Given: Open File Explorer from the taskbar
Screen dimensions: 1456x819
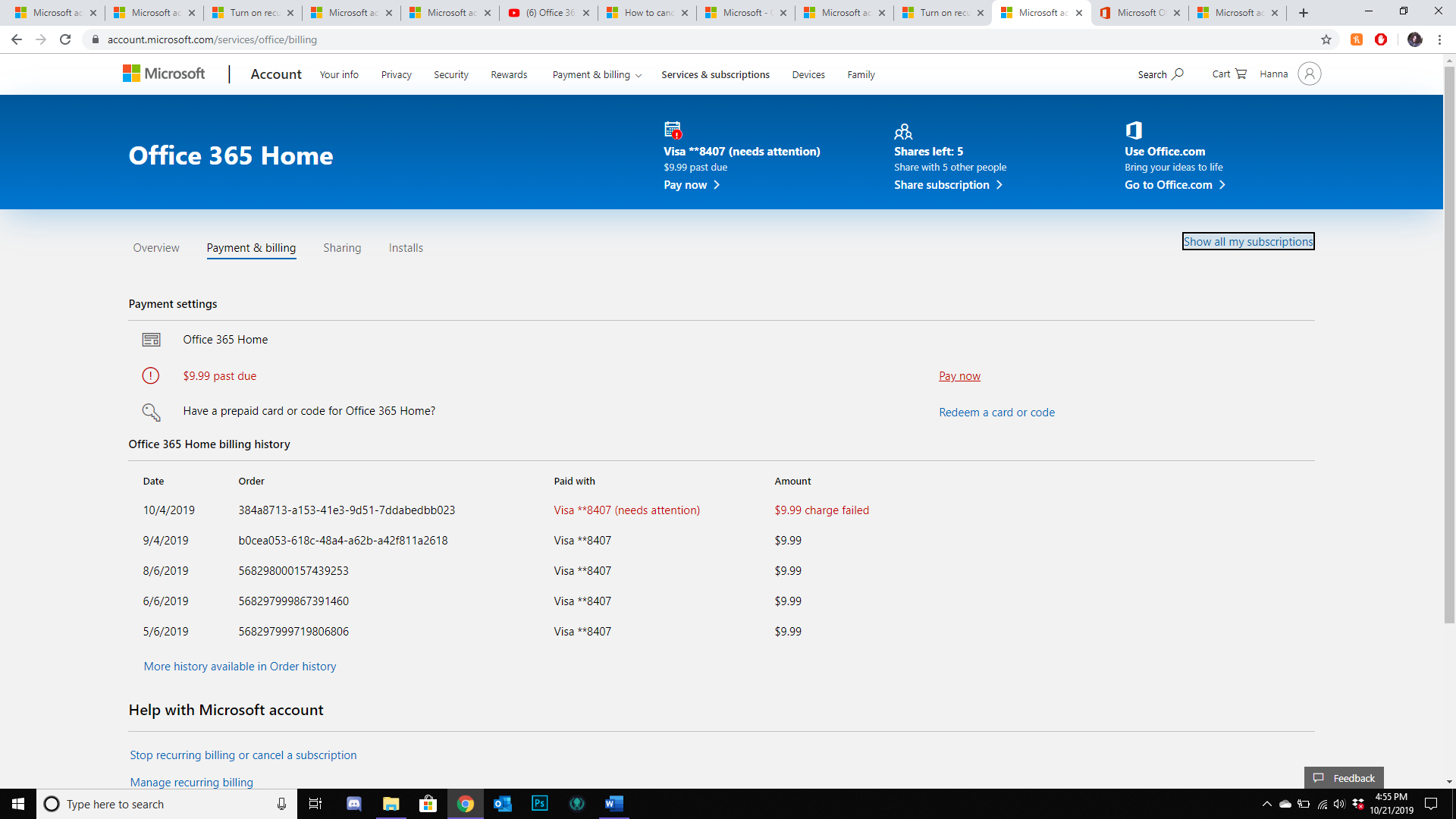Looking at the screenshot, I should pos(391,804).
